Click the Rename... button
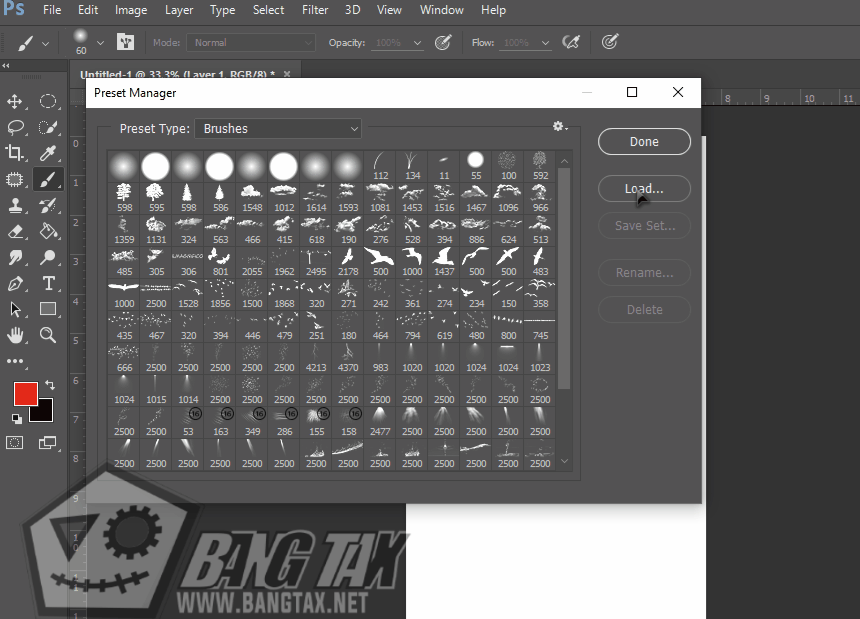 click(644, 272)
